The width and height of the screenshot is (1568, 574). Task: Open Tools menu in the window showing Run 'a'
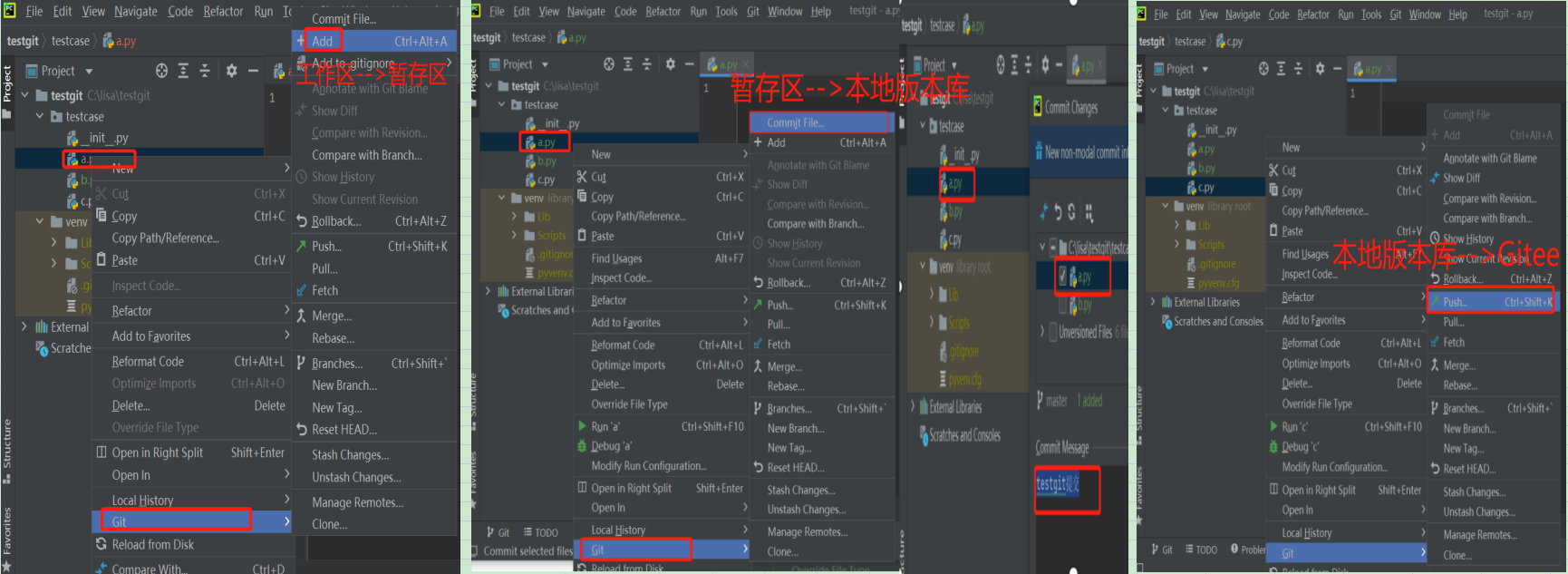click(727, 12)
